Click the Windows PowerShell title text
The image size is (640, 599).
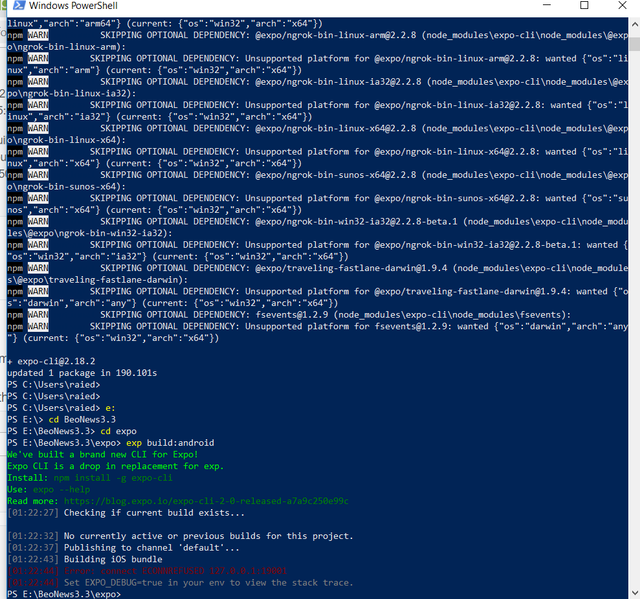point(73,6)
